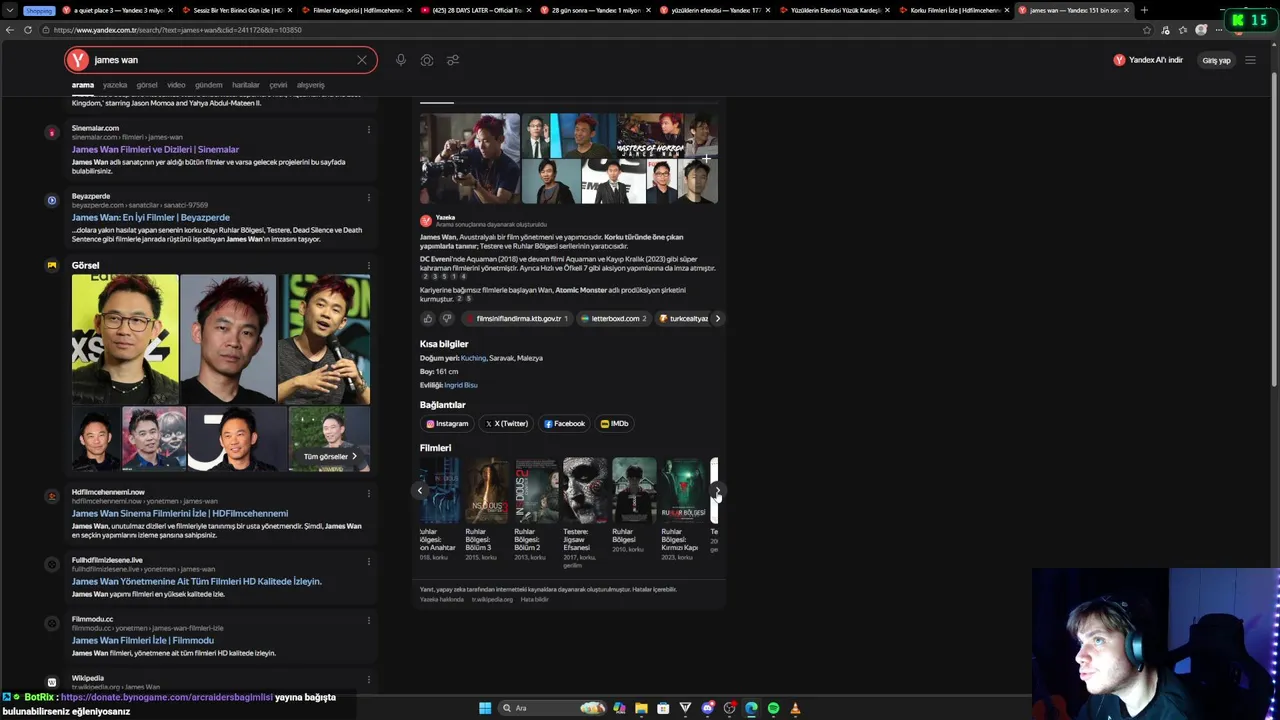
Task: Click the Giriş yap sign-in button
Action: click(x=1216, y=60)
